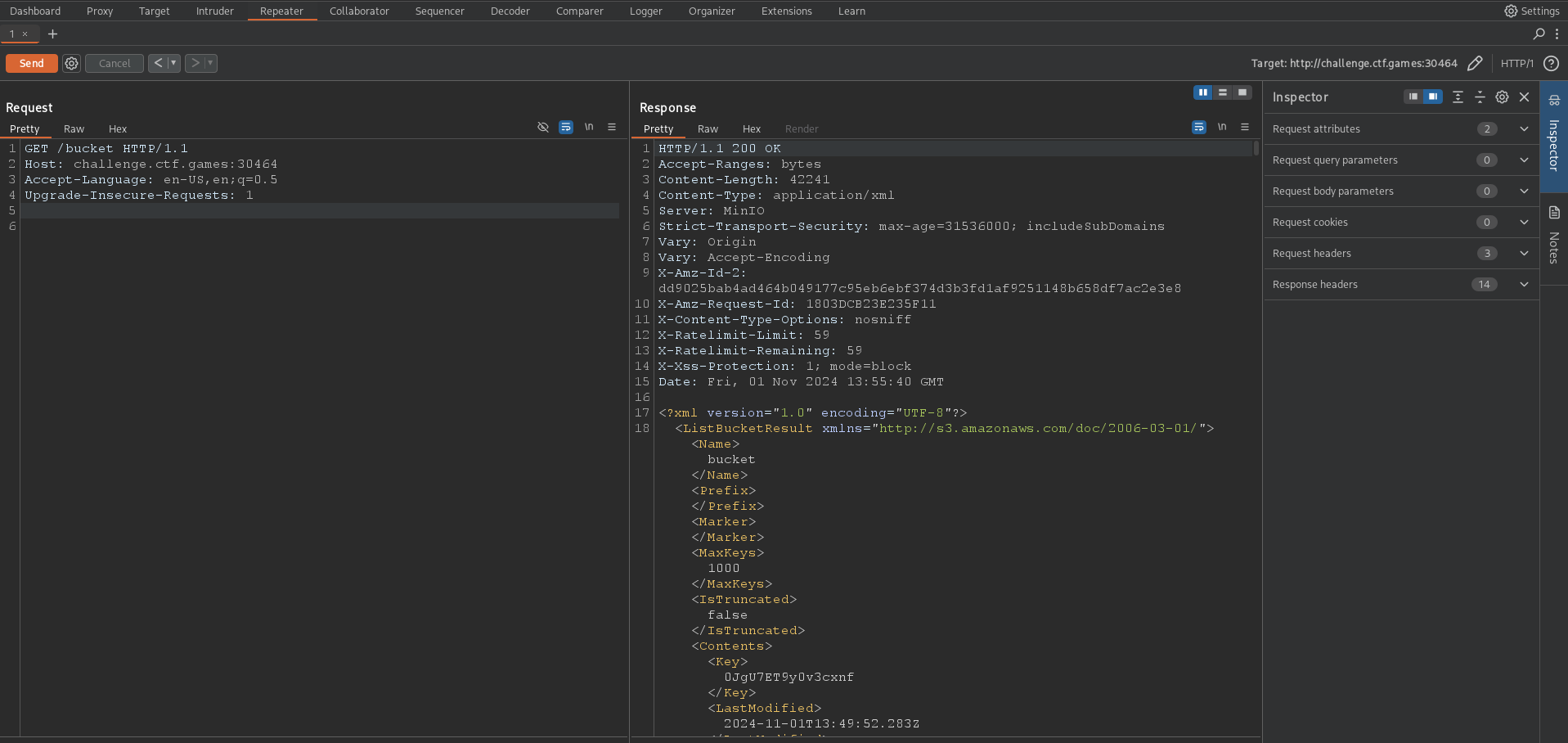Expand Response headers section

(1524, 284)
